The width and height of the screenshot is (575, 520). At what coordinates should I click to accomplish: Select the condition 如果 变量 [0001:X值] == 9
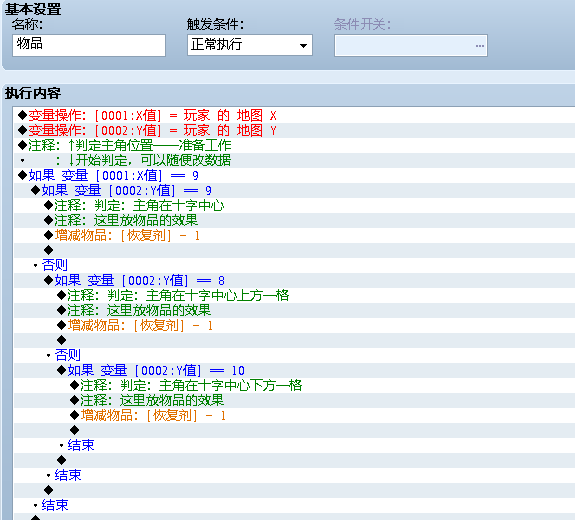click(108, 176)
